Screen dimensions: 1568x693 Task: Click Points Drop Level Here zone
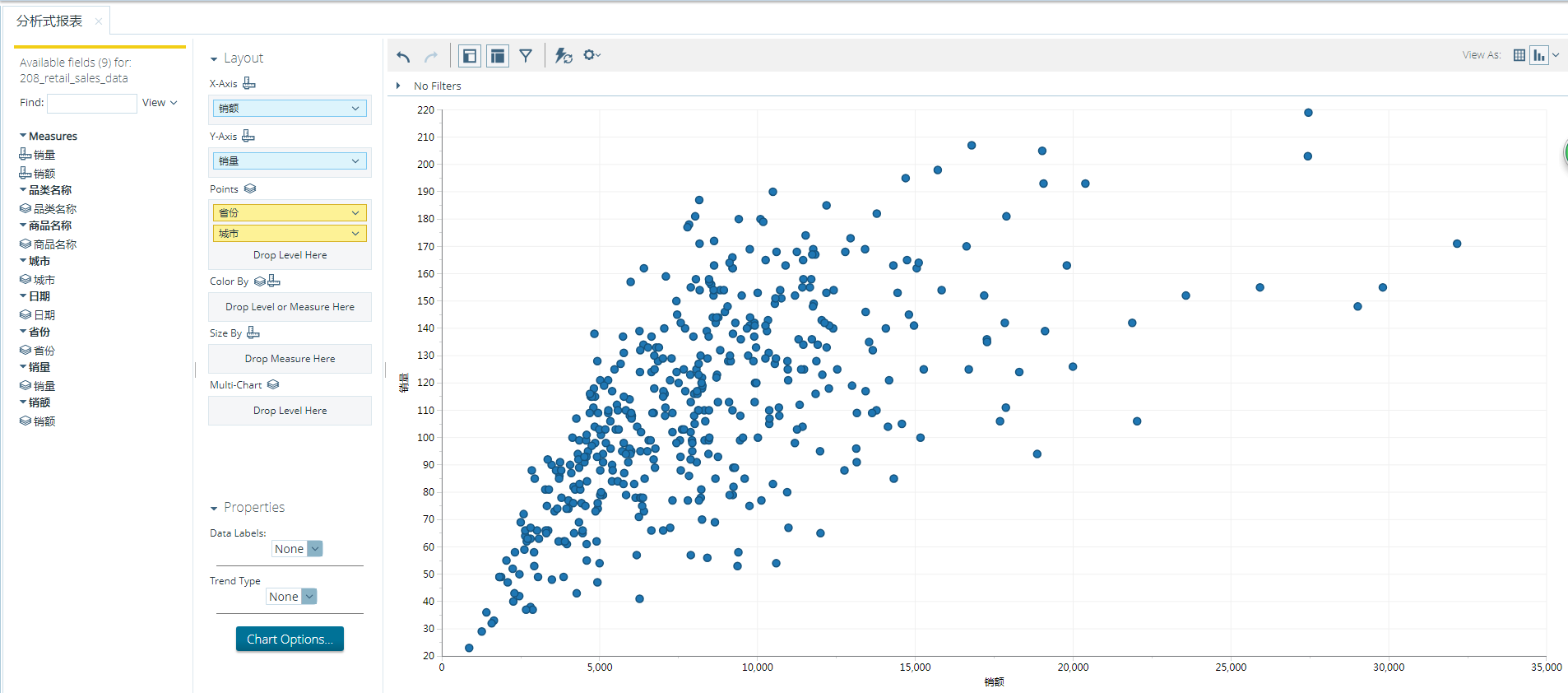(290, 255)
